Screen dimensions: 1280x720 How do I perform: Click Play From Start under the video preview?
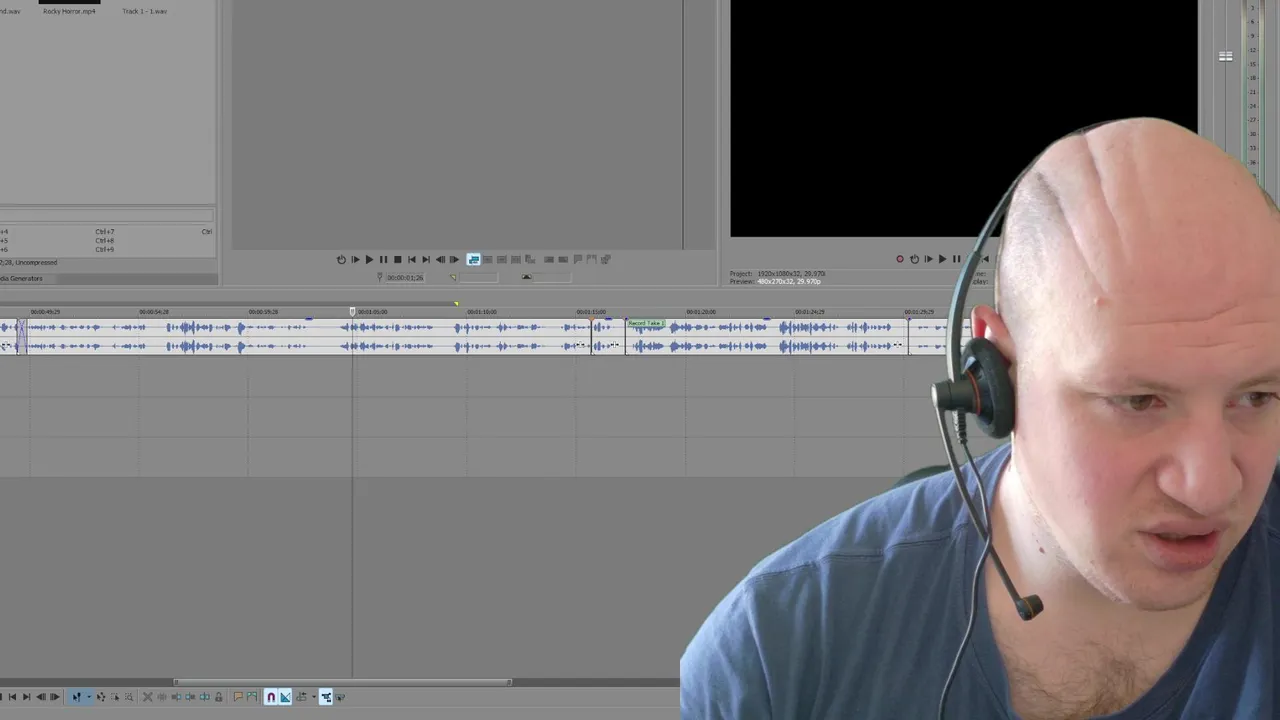coord(928,259)
